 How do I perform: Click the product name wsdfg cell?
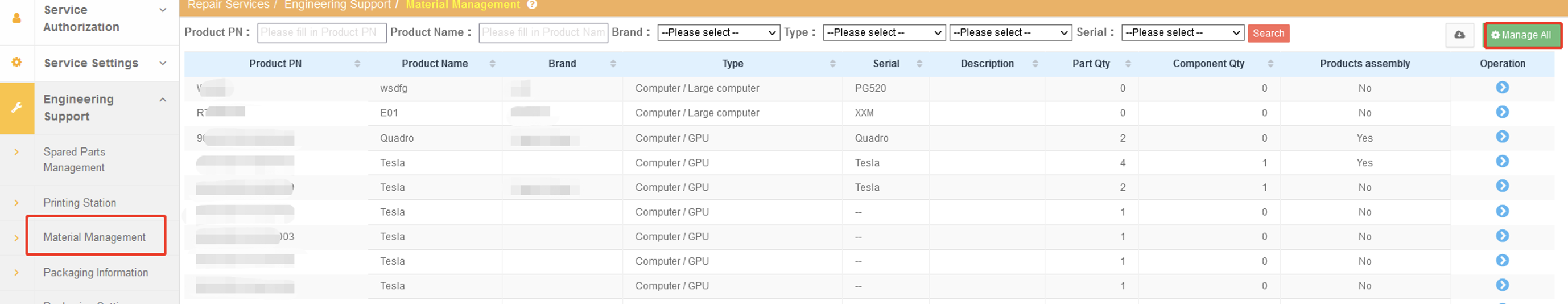pos(394,88)
